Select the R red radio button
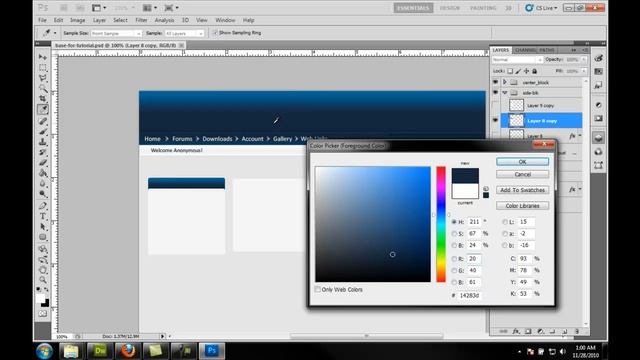 point(454,259)
